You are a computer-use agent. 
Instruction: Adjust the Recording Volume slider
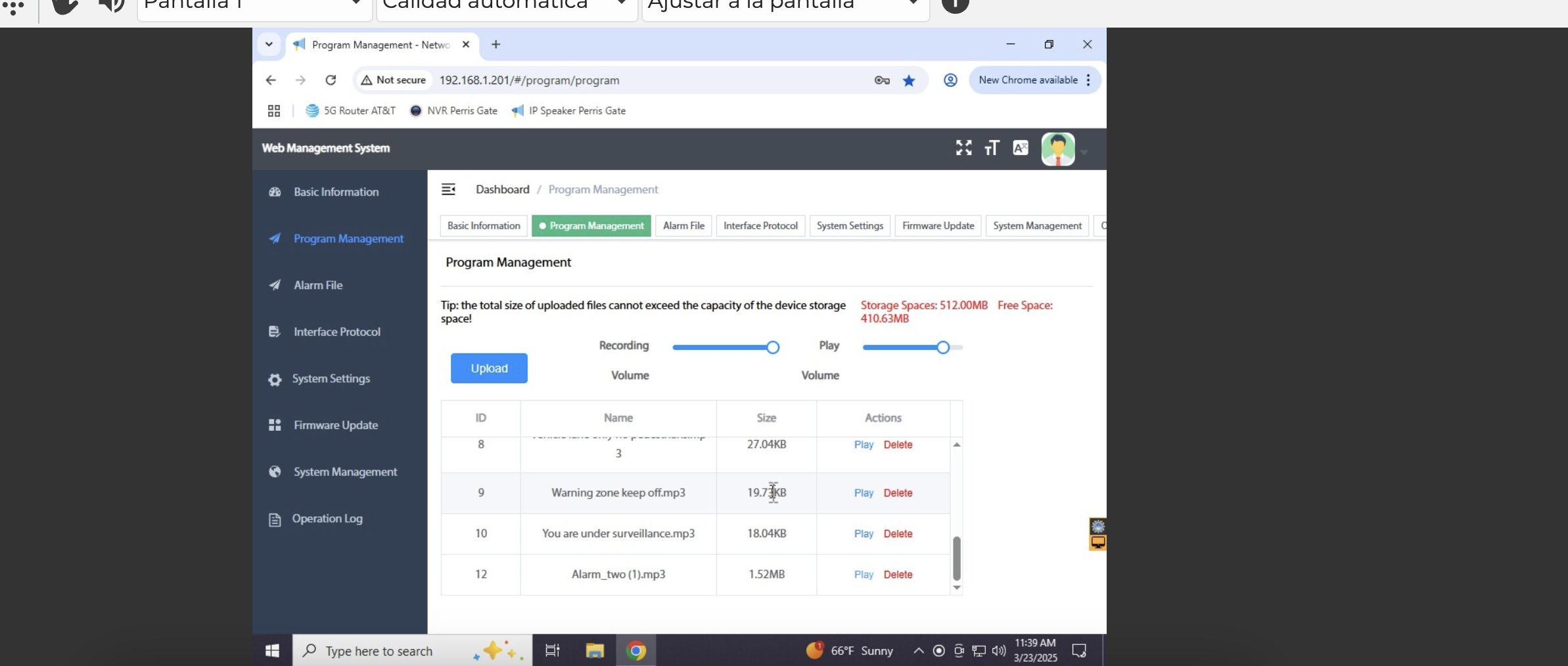click(x=773, y=347)
